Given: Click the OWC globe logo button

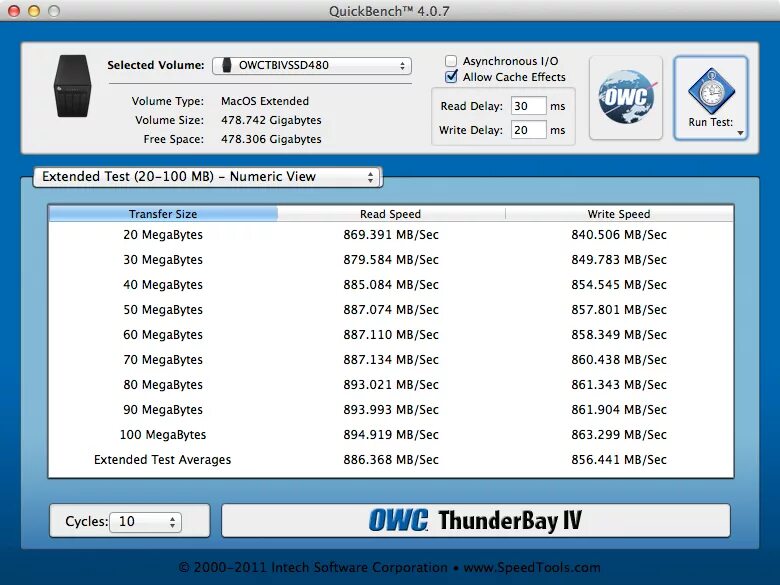Looking at the screenshot, I should (626, 98).
